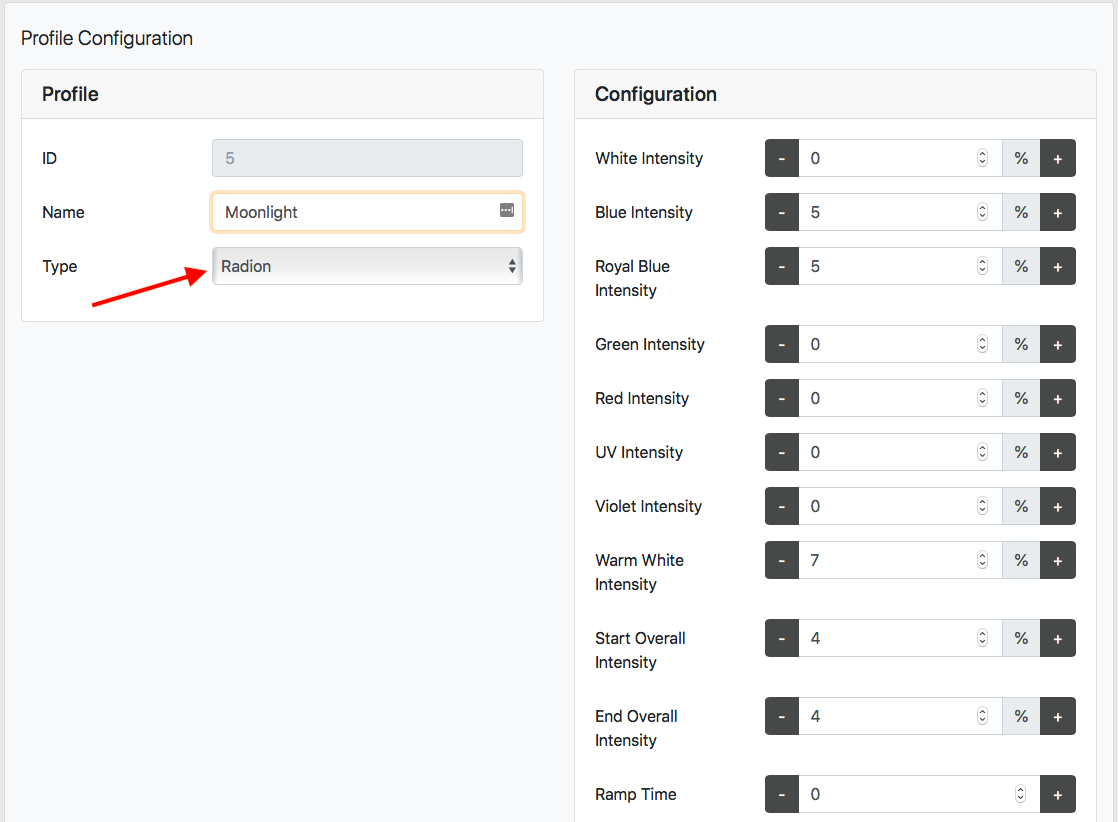This screenshot has height=822, width=1118.
Task: Click the Royal Blue Intensity spinner arrows
Action: (x=983, y=267)
